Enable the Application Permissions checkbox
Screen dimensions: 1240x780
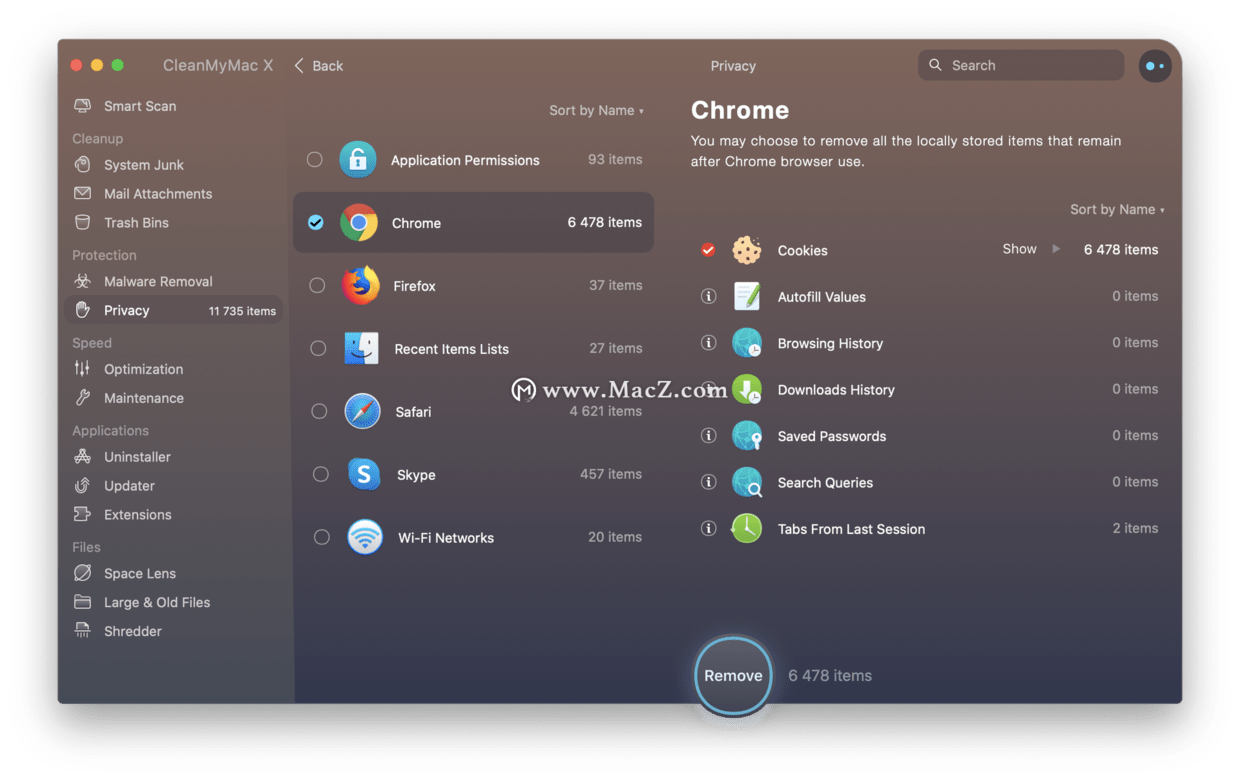pos(315,160)
